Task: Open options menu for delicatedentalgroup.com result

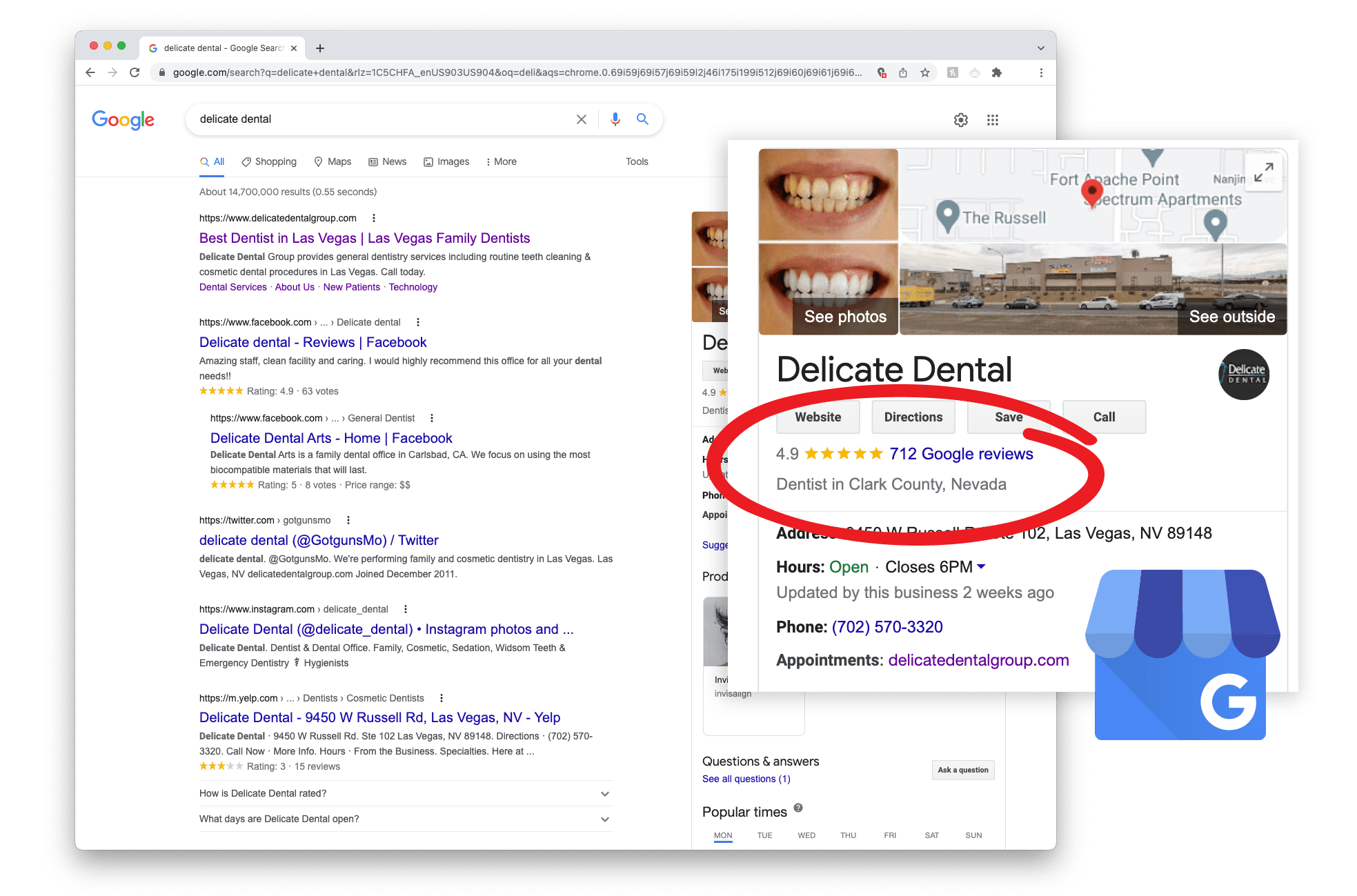Action: click(x=374, y=218)
